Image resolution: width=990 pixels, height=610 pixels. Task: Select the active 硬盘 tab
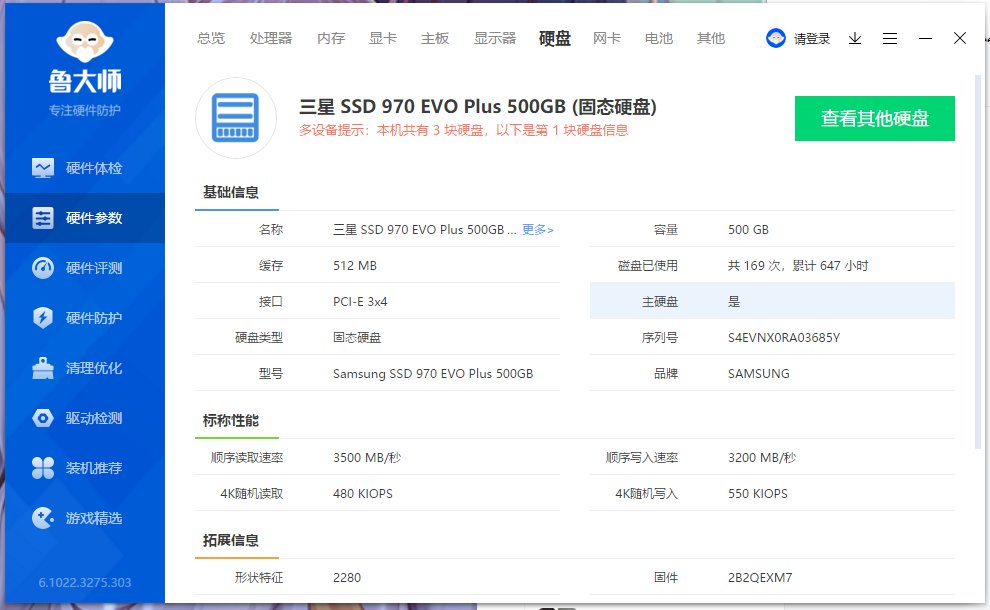point(555,39)
